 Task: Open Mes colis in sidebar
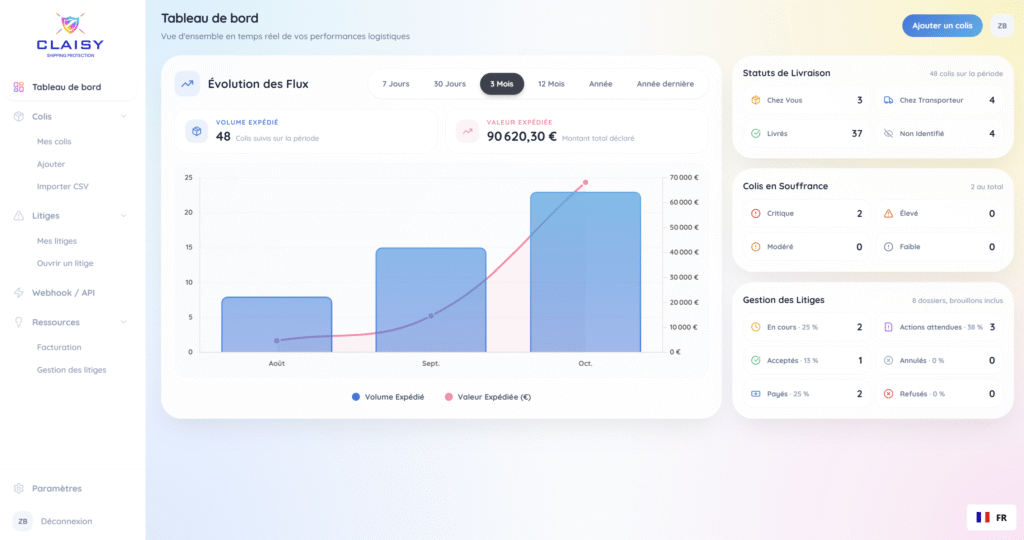[54, 142]
